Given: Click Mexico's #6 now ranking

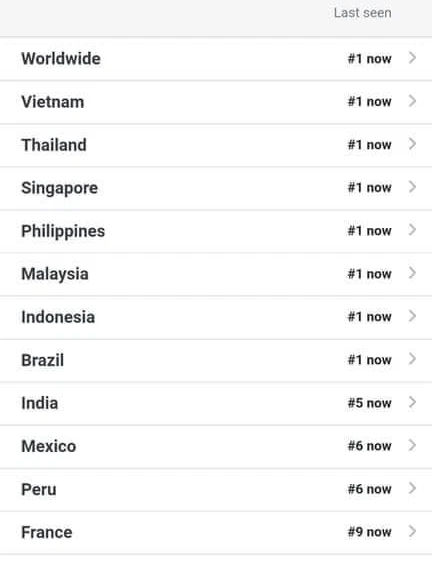Looking at the screenshot, I should click(x=369, y=446).
